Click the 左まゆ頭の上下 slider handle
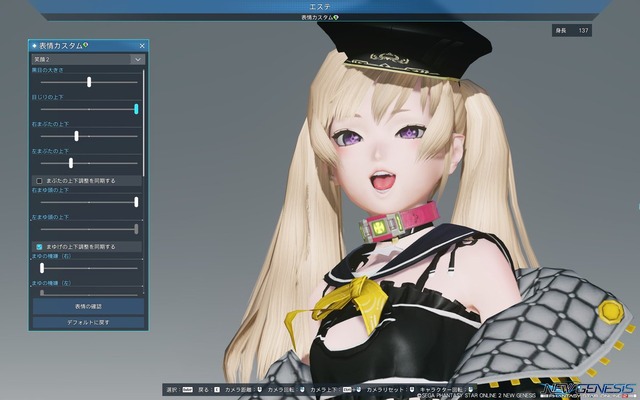The width and height of the screenshot is (640, 400). pos(136,229)
